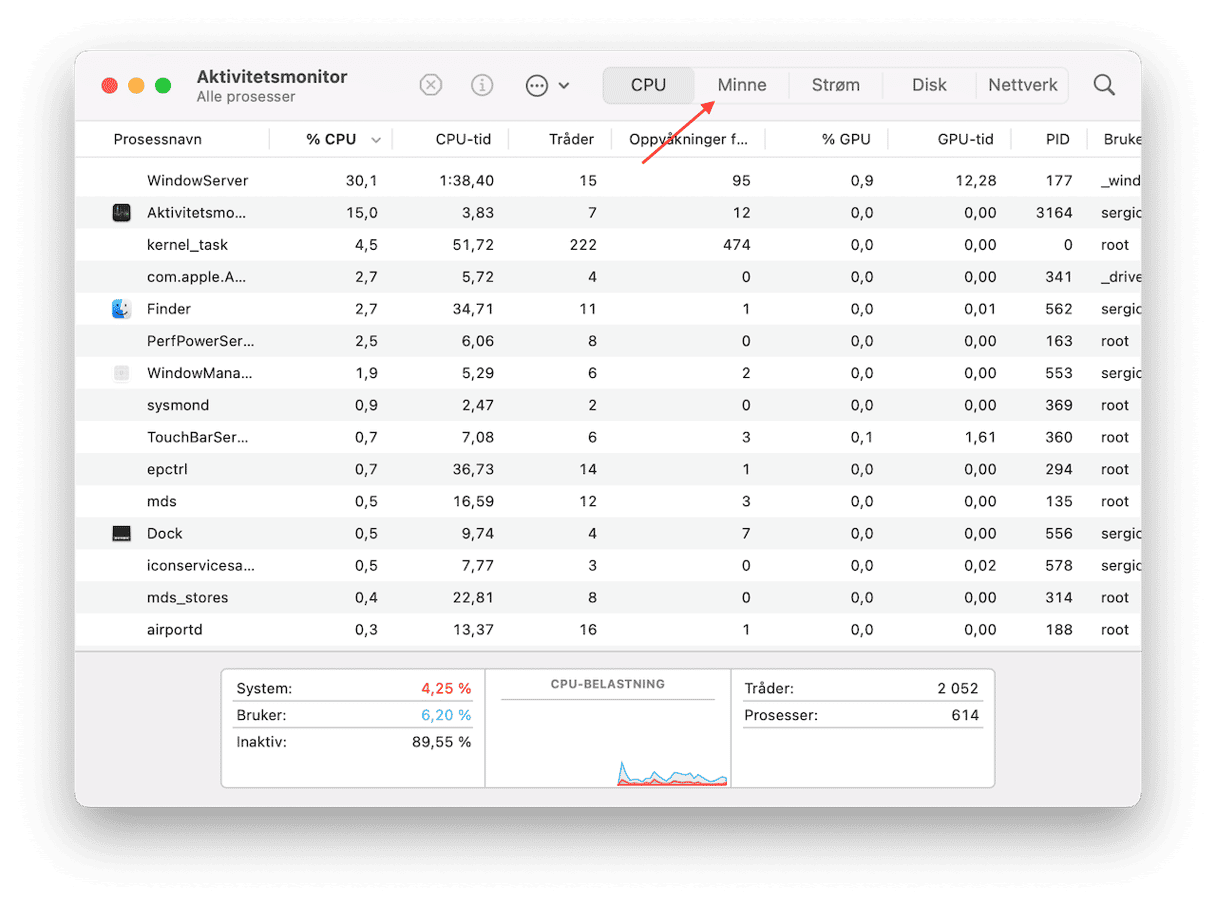This screenshot has height=906, width=1216.
Task: Click PID 3164 for Aktivitetsmonitor
Action: tap(1055, 213)
